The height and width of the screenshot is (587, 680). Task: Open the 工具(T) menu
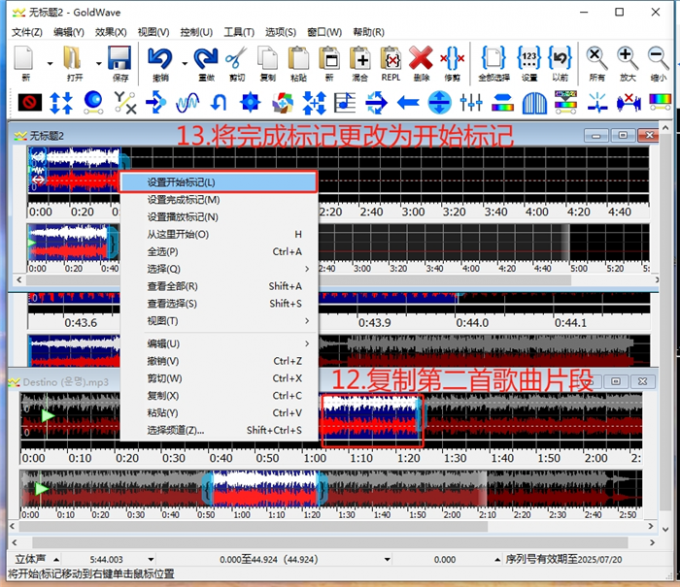[x=239, y=32]
